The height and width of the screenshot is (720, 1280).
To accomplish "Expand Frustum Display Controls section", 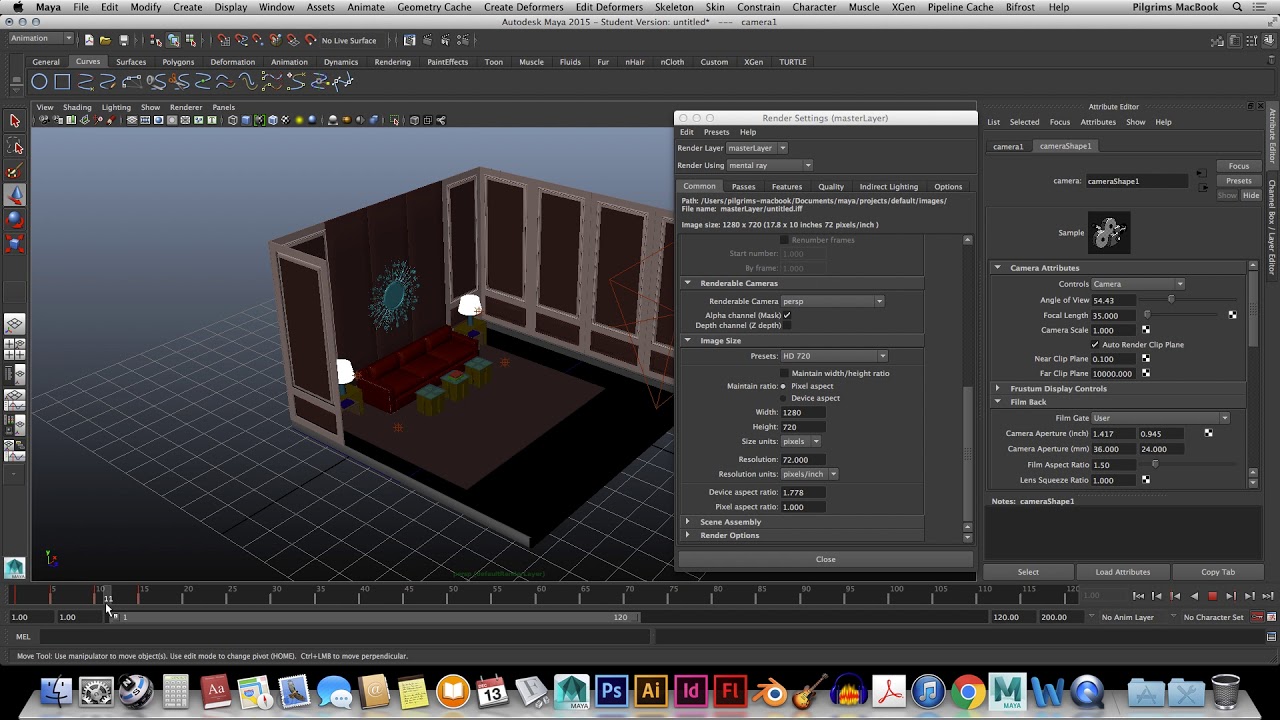I will click(x=997, y=388).
